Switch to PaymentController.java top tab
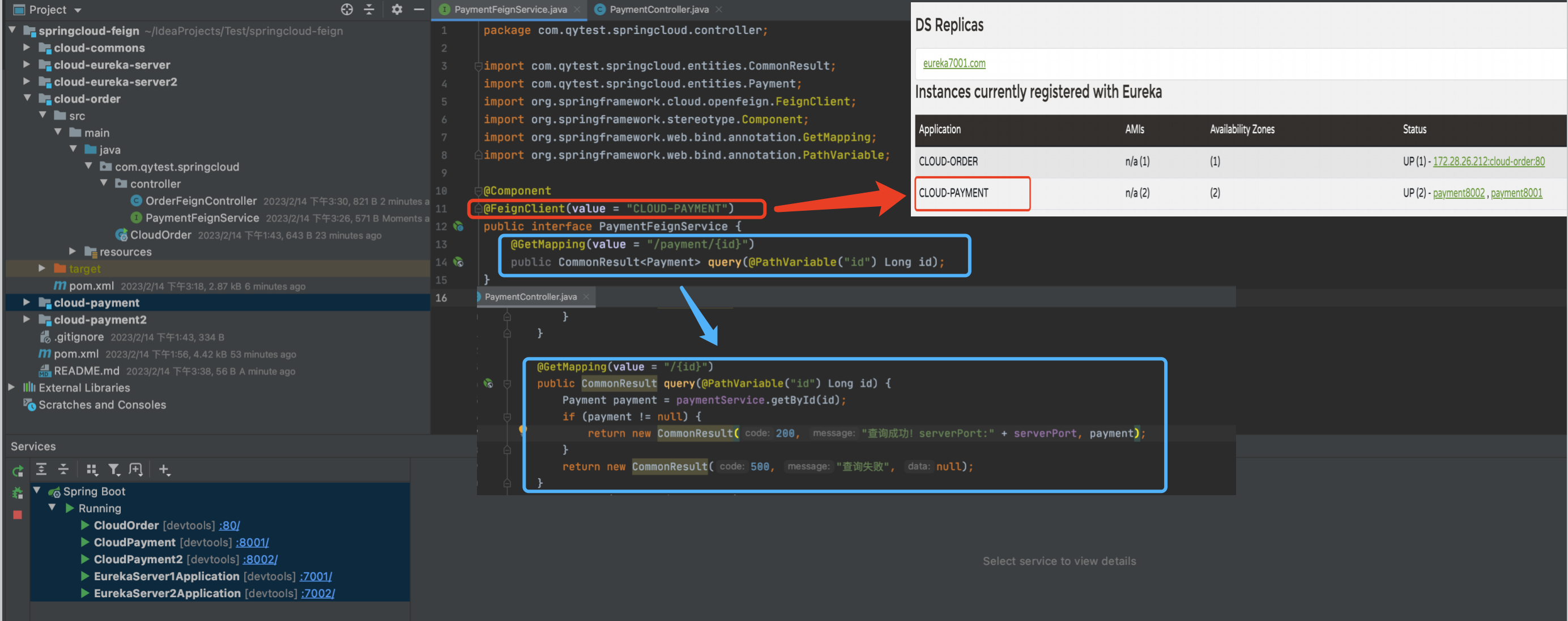This screenshot has height=621, width=1568. [x=659, y=9]
